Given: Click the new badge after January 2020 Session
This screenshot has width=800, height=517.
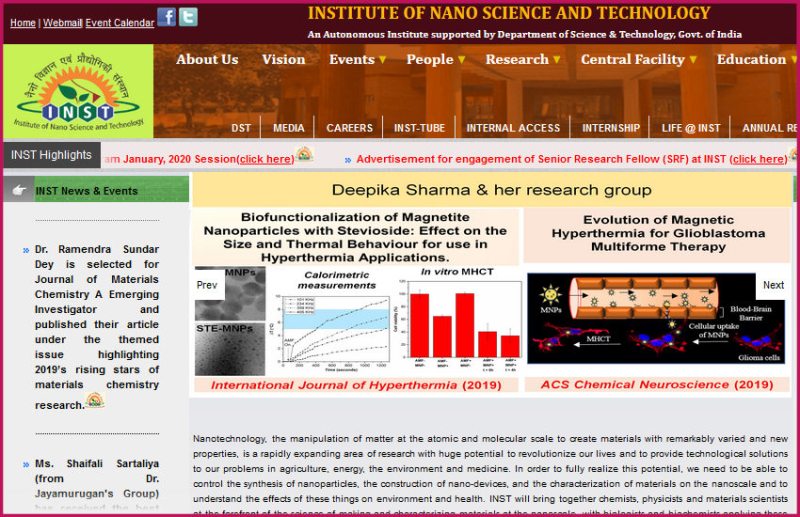Looking at the screenshot, I should [x=304, y=155].
